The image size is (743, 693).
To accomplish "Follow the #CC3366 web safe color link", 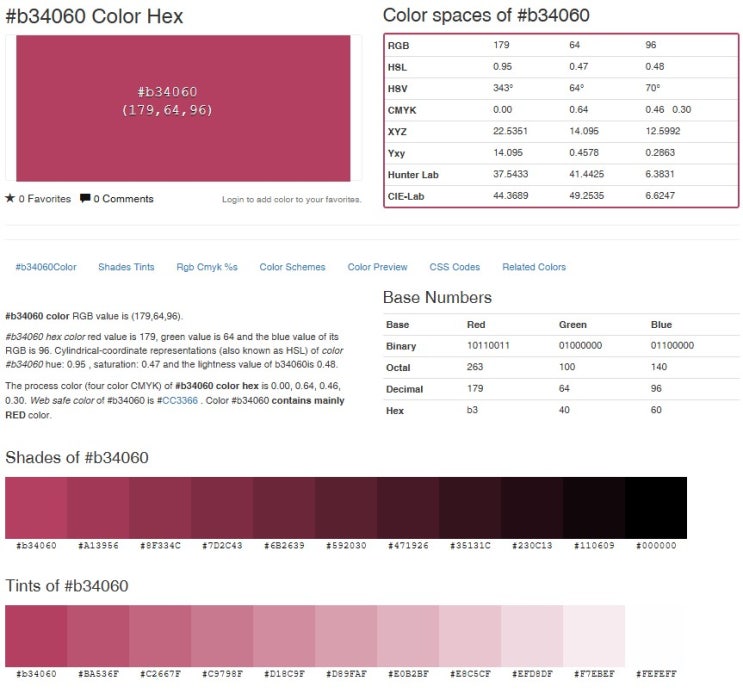I will (177, 401).
